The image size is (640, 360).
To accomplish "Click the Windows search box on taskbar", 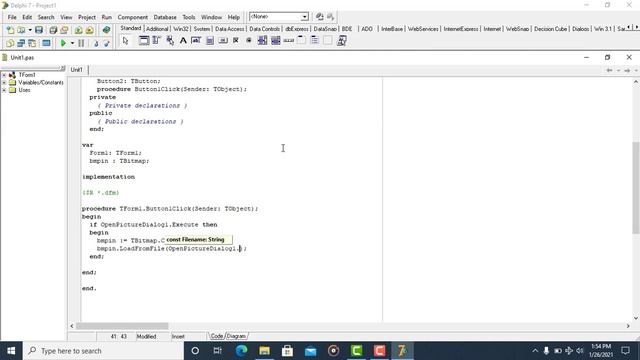I will tap(104, 351).
